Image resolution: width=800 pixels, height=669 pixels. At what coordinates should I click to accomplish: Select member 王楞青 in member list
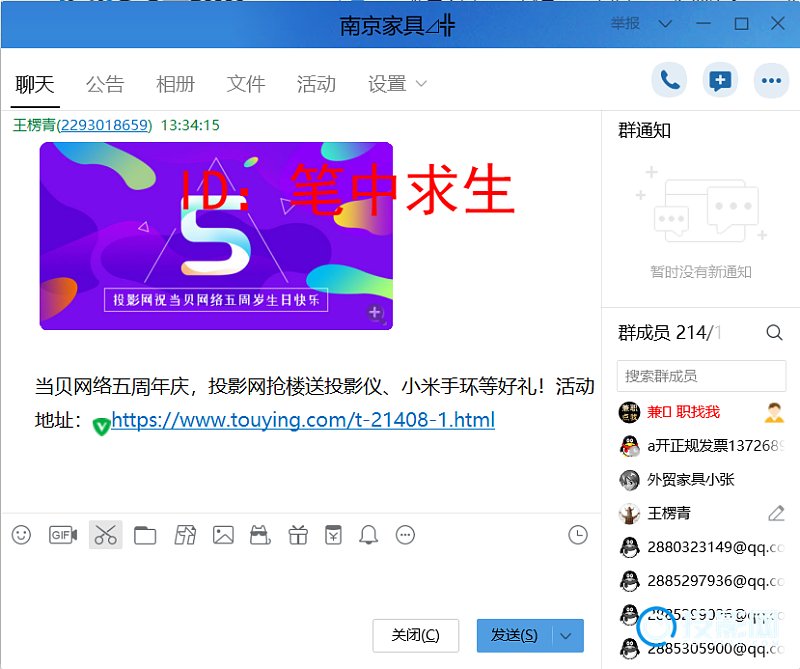tap(701, 513)
